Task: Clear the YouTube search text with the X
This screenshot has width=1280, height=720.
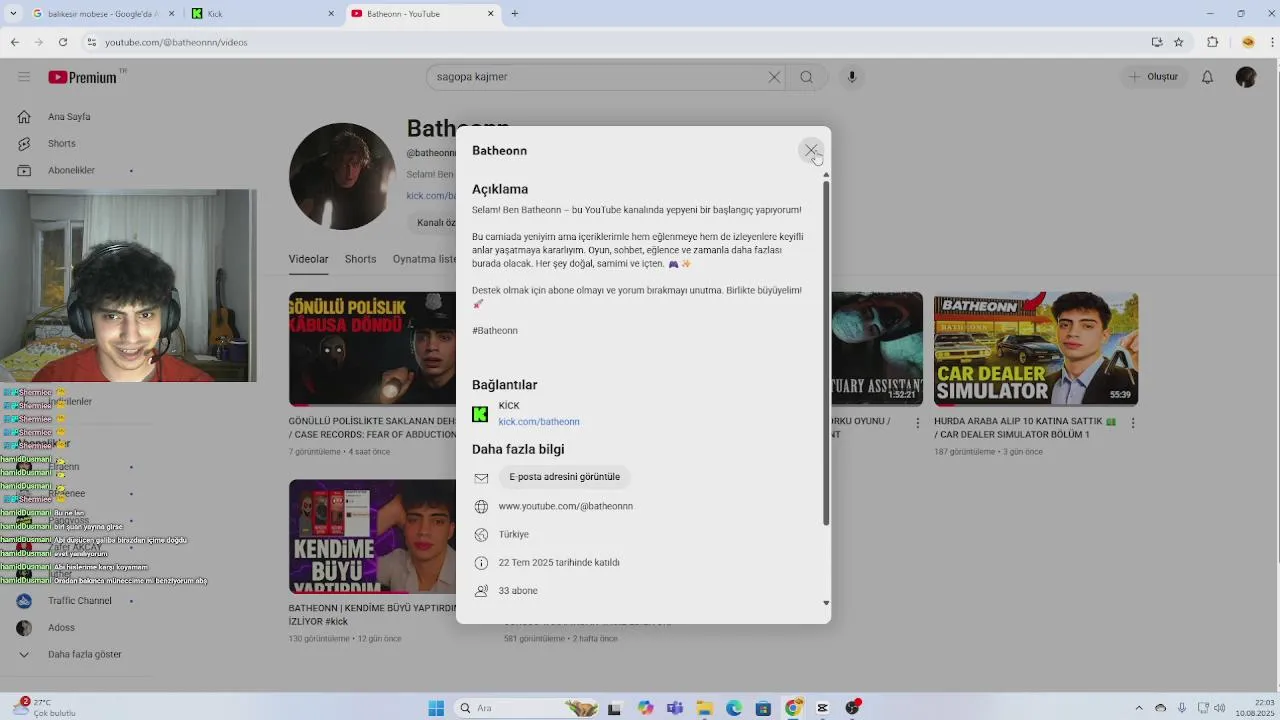Action: (774, 77)
